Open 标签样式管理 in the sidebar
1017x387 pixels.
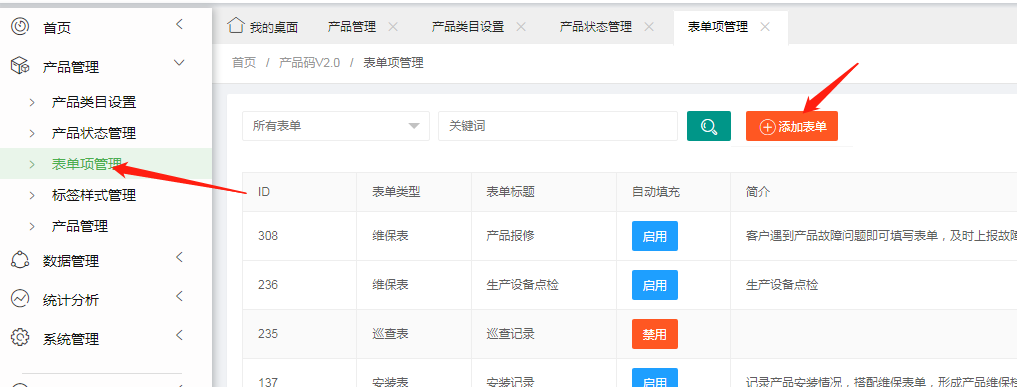coord(93,195)
